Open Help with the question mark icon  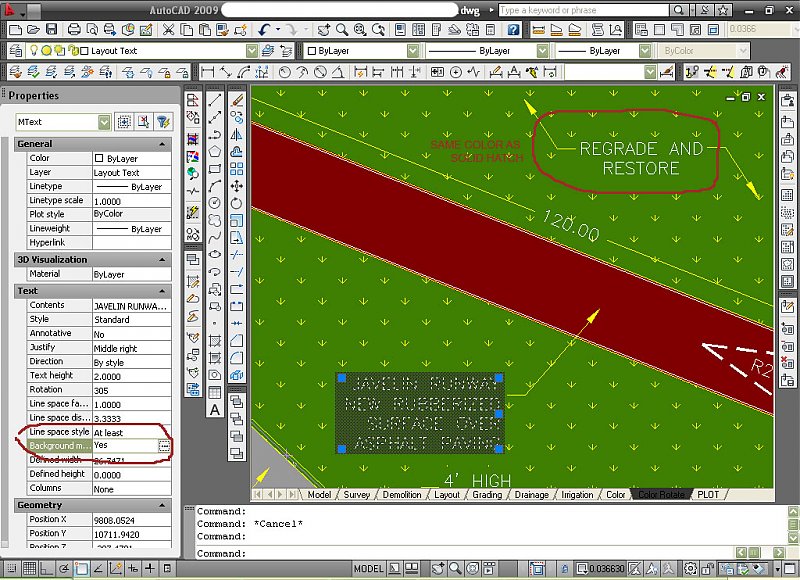point(513,30)
